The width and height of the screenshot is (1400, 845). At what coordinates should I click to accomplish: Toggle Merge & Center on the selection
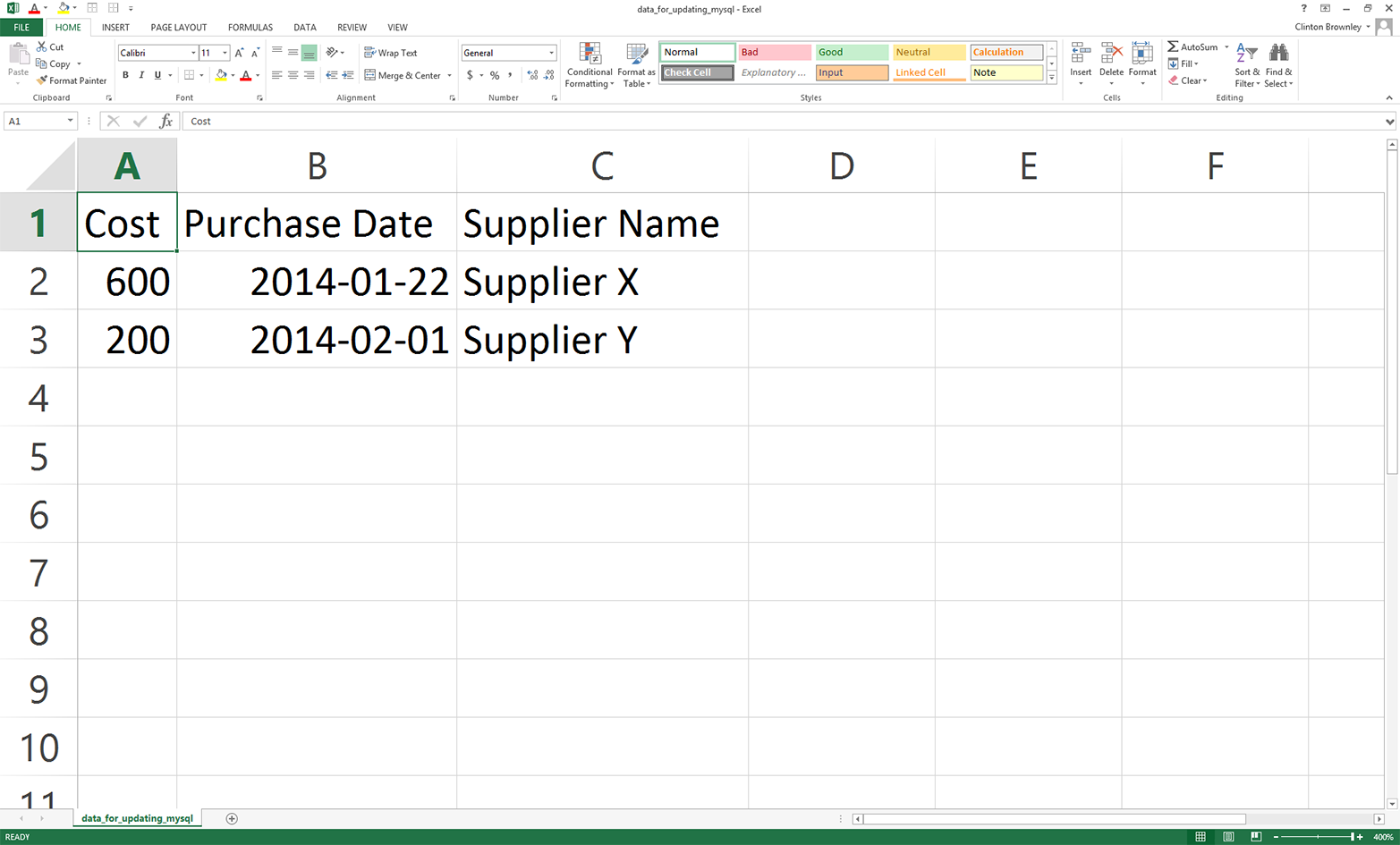(403, 75)
